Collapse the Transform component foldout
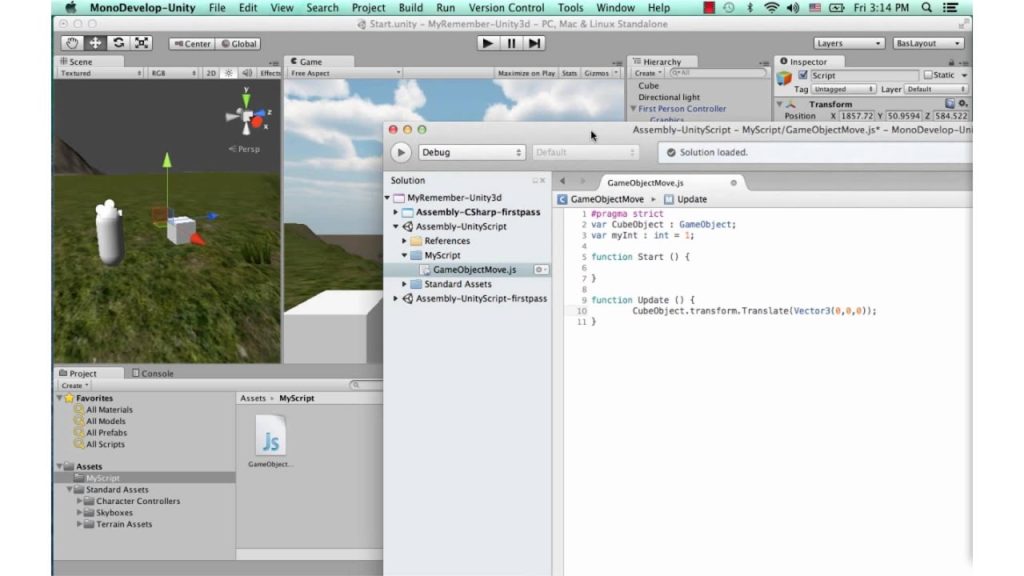Image resolution: width=1024 pixels, height=576 pixels. (779, 104)
